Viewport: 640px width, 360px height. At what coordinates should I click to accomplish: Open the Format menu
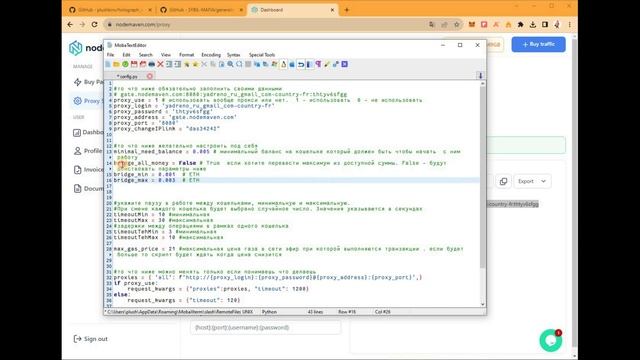187,55
